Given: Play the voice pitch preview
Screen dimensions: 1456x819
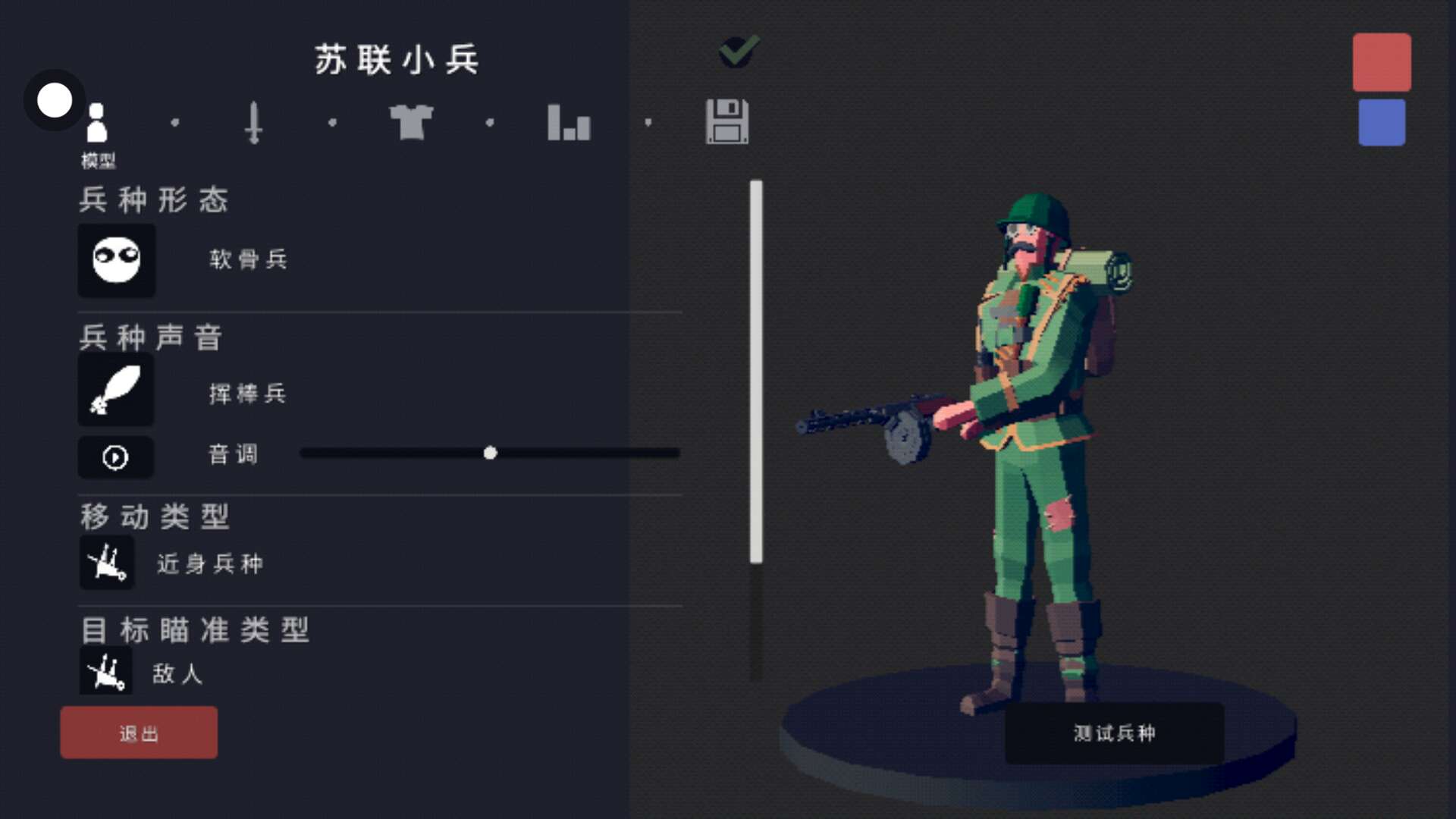Looking at the screenshot, I should tap(115, 457).
